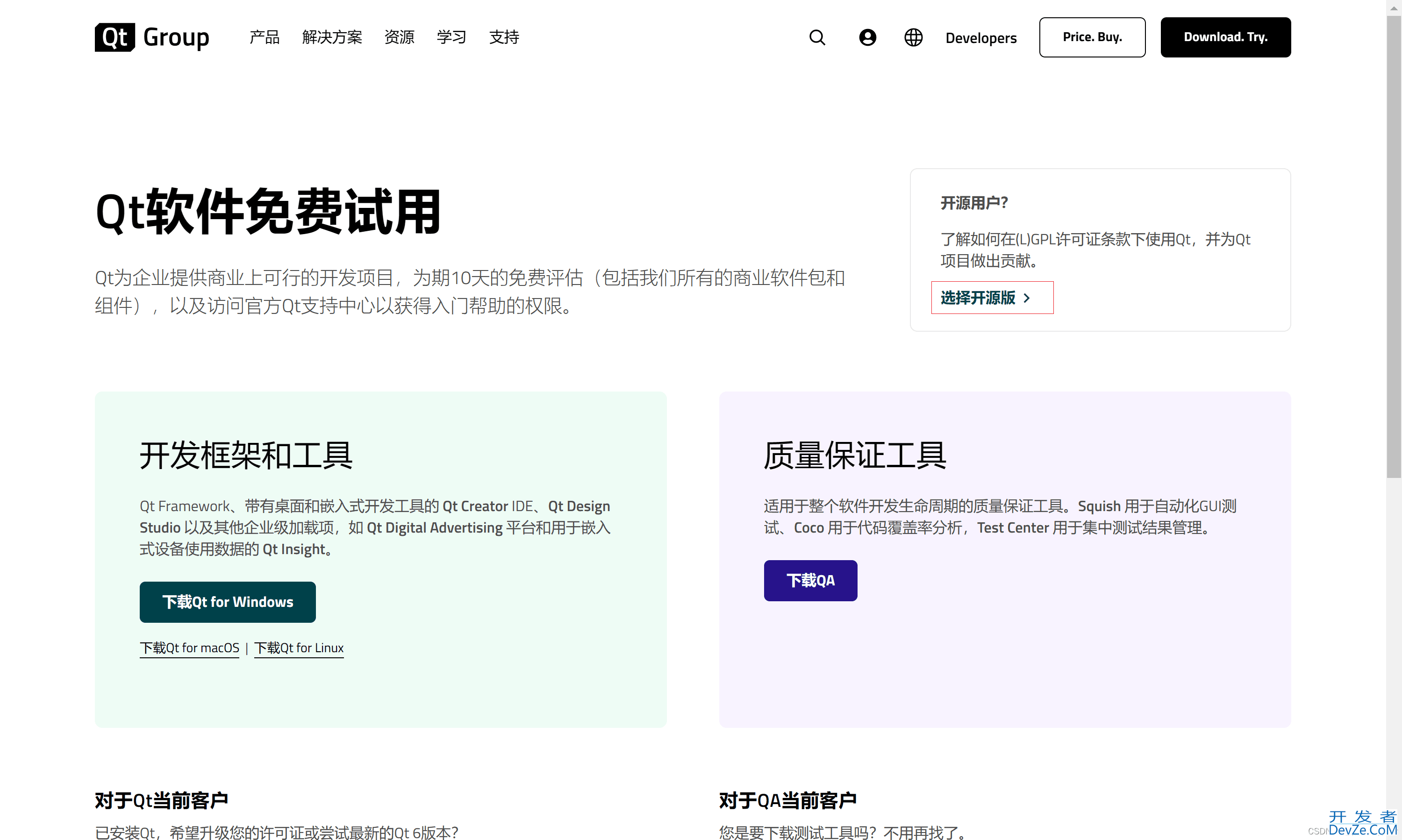
Task: Click the page vertical scrollbar thumb
Action: pyautogui.click(x=1394, y=247)
